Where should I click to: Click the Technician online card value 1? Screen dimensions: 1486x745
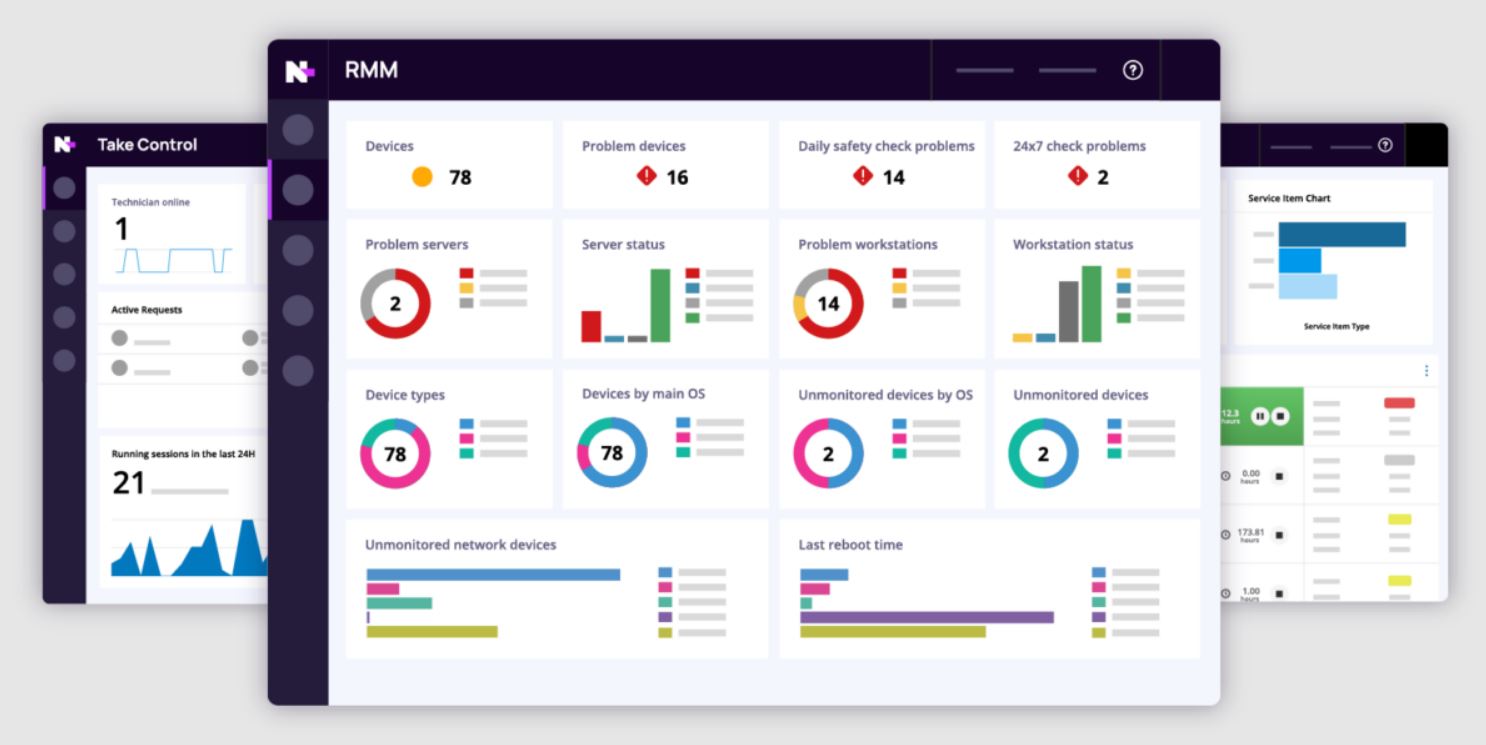point(121,230)
